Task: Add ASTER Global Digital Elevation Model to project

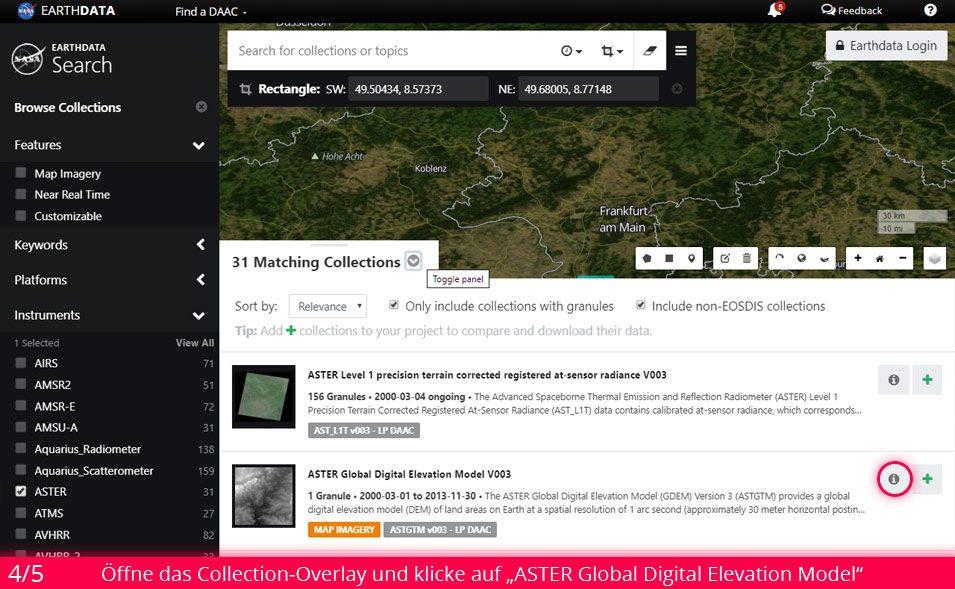Action: (927, 479)
